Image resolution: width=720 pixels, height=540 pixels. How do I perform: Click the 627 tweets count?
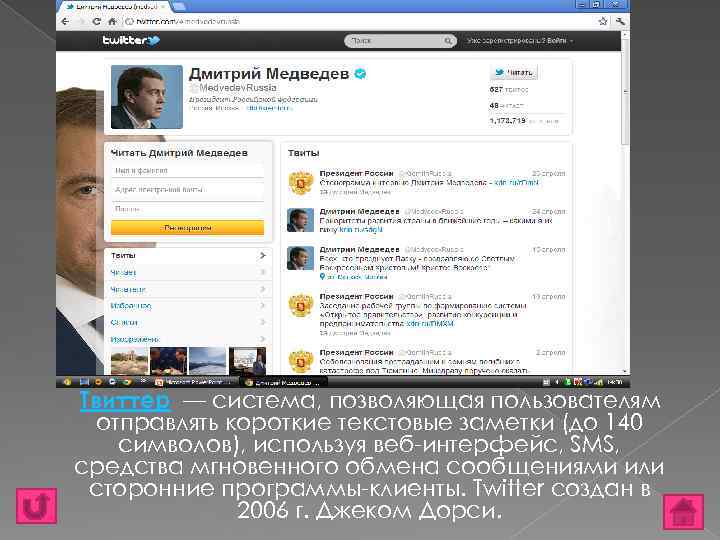tap(496, 90)
